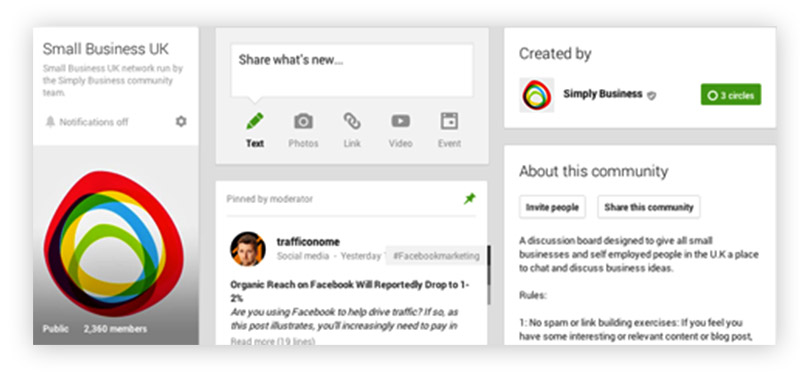Click the Invite people button
The image size is (800, 388).
click(x=552, y=207)
